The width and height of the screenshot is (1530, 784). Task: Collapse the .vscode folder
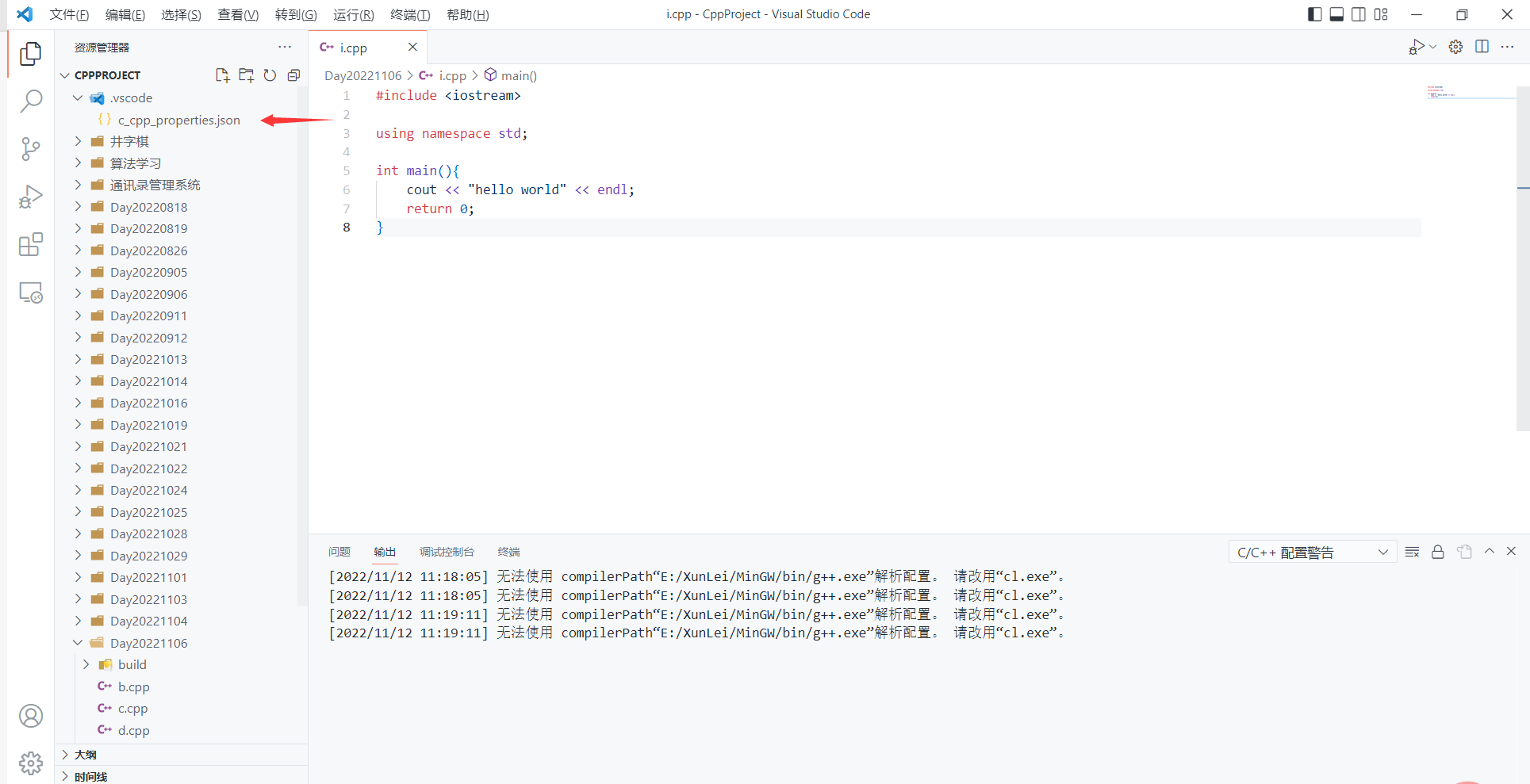78,98
